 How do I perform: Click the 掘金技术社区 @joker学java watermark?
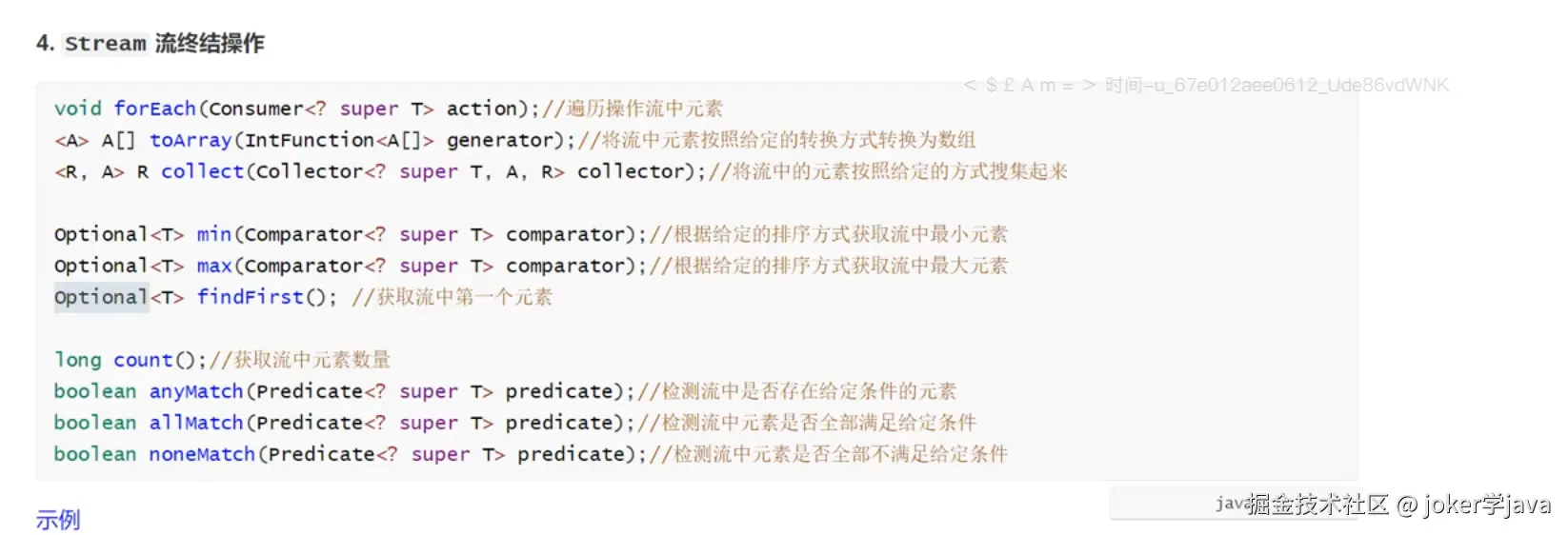tap(1397, 505)
